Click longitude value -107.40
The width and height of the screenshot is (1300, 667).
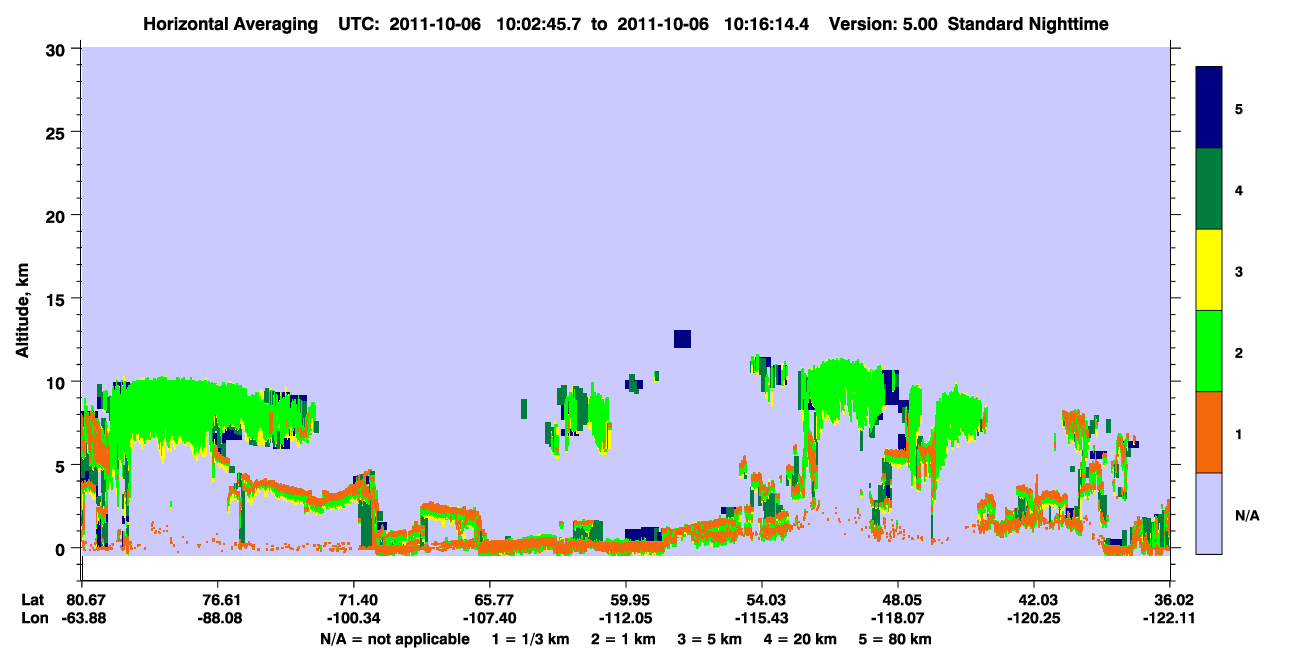click(x=489, y=619)
